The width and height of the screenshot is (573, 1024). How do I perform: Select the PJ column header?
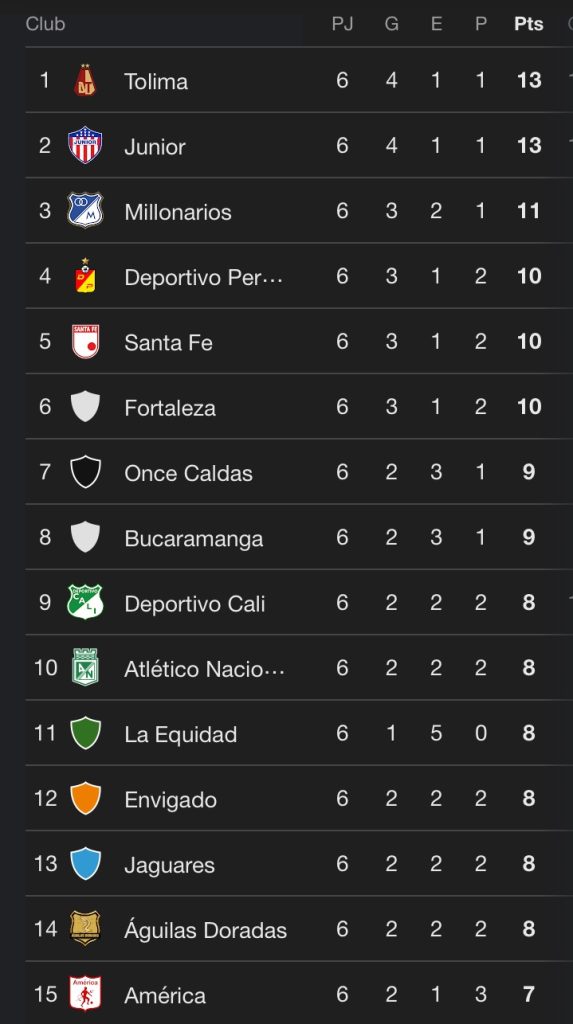click(342, 24)
